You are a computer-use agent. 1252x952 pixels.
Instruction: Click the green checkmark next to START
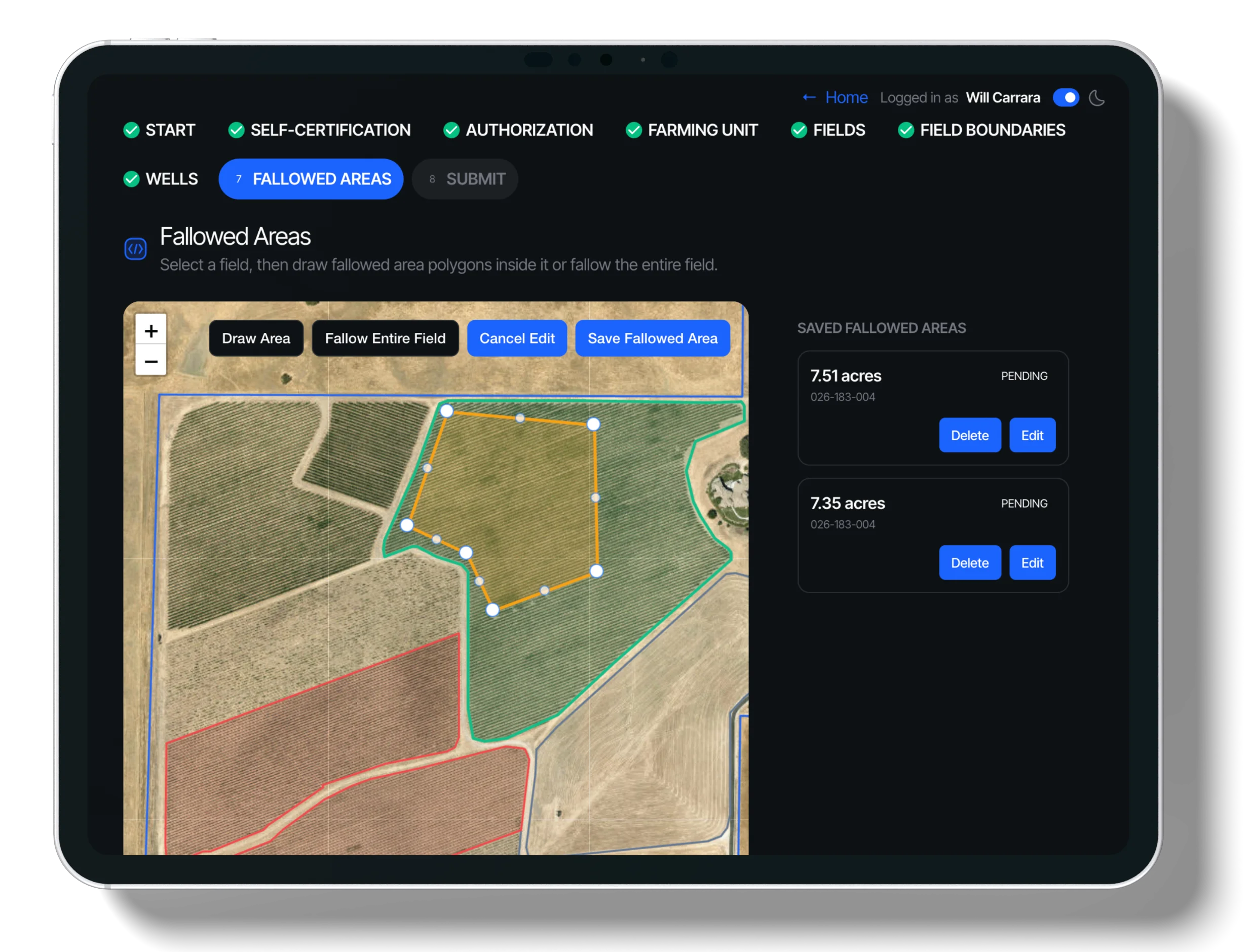tap(132, 130)
